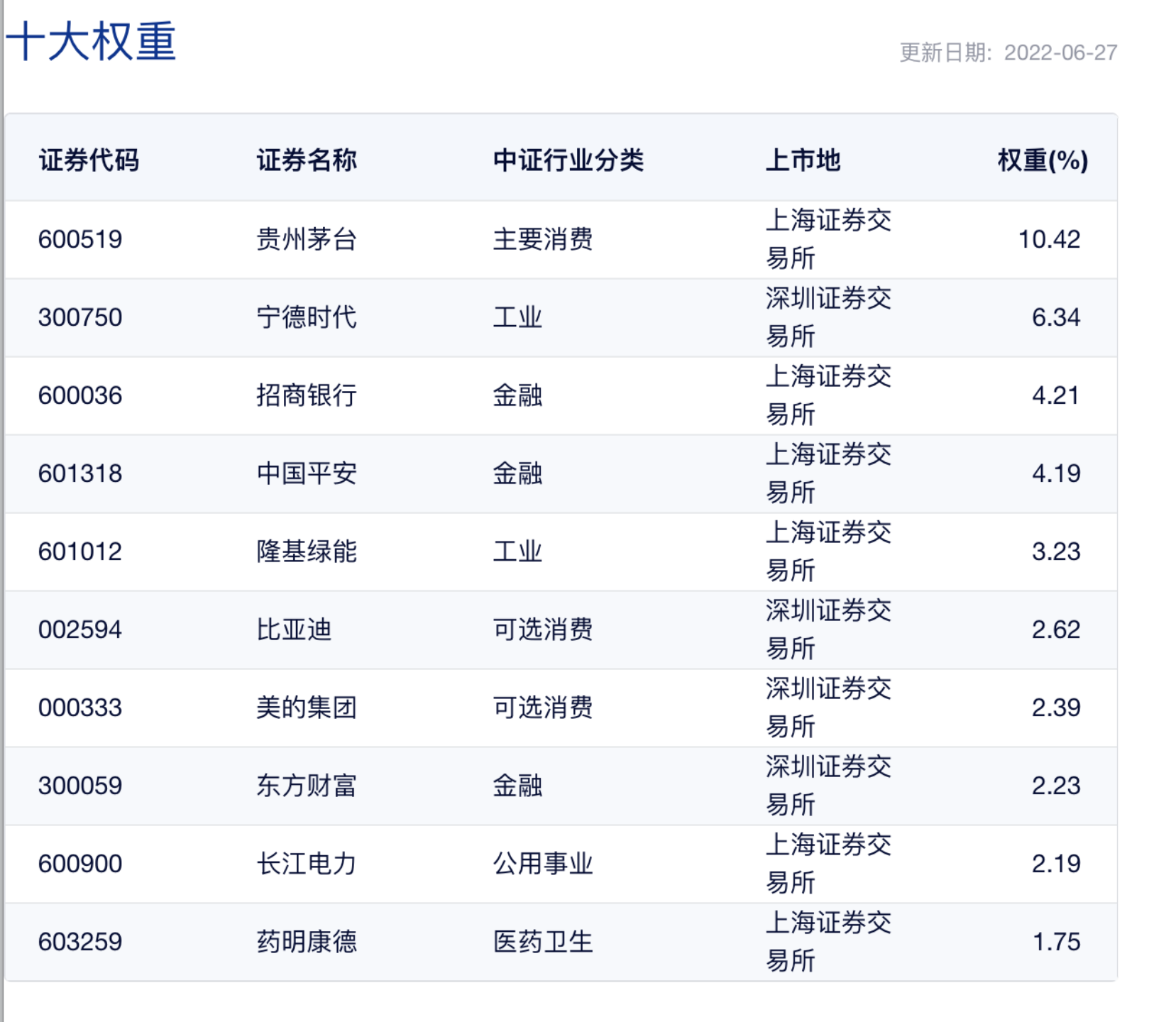Viewport: 1176px width, 1022px height.
Task: Click weight value 10.42
Action: coord(1049,239)
